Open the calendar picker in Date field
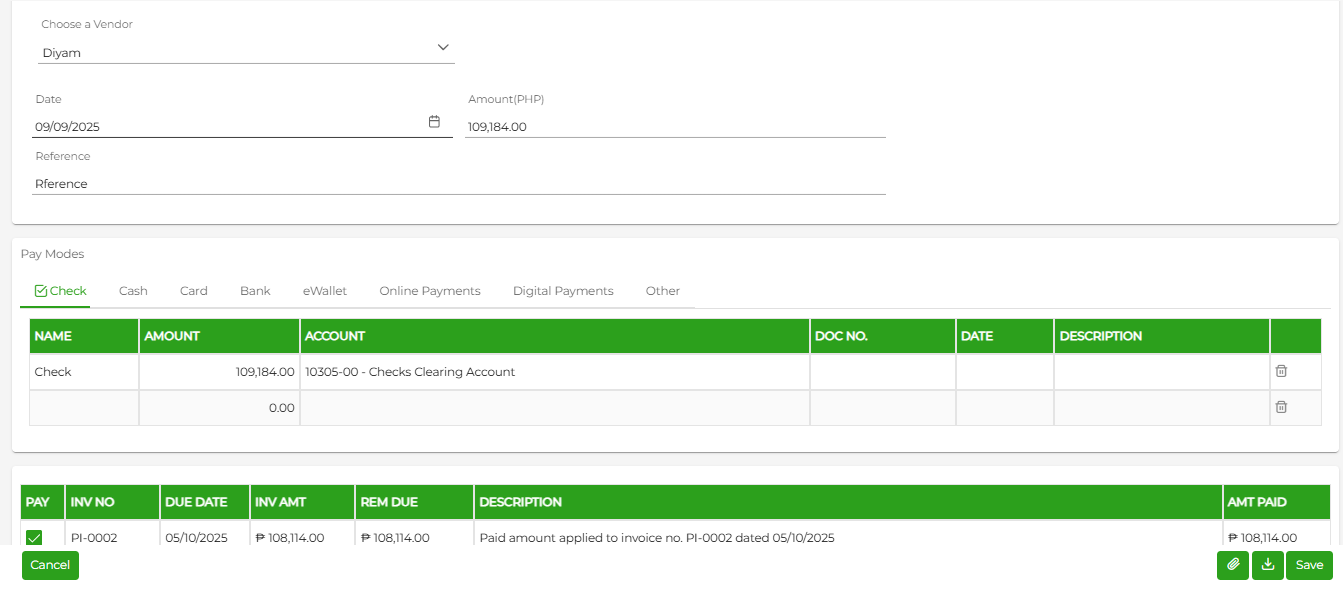This screenshot has width=1343, height=591. 434,122
